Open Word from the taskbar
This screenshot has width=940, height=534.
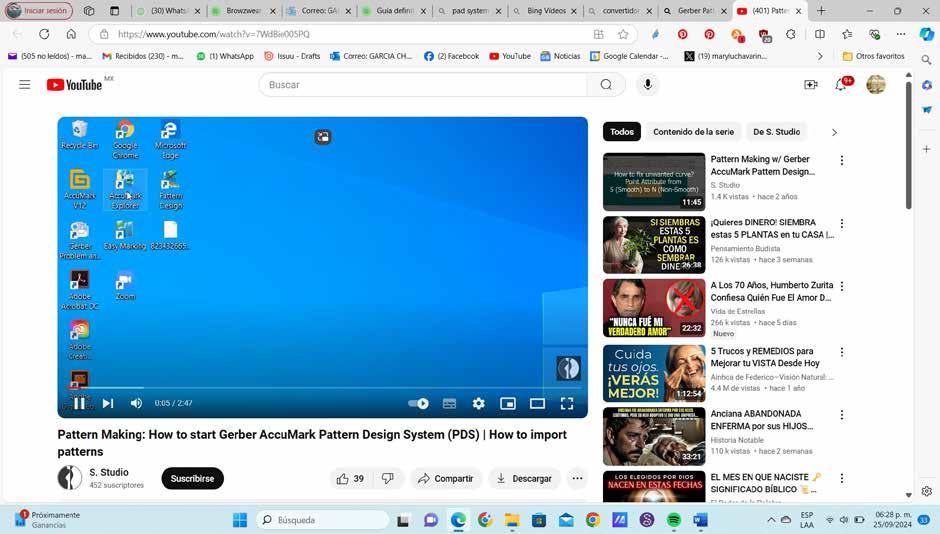pyautogui.click(x=701, y=520)
